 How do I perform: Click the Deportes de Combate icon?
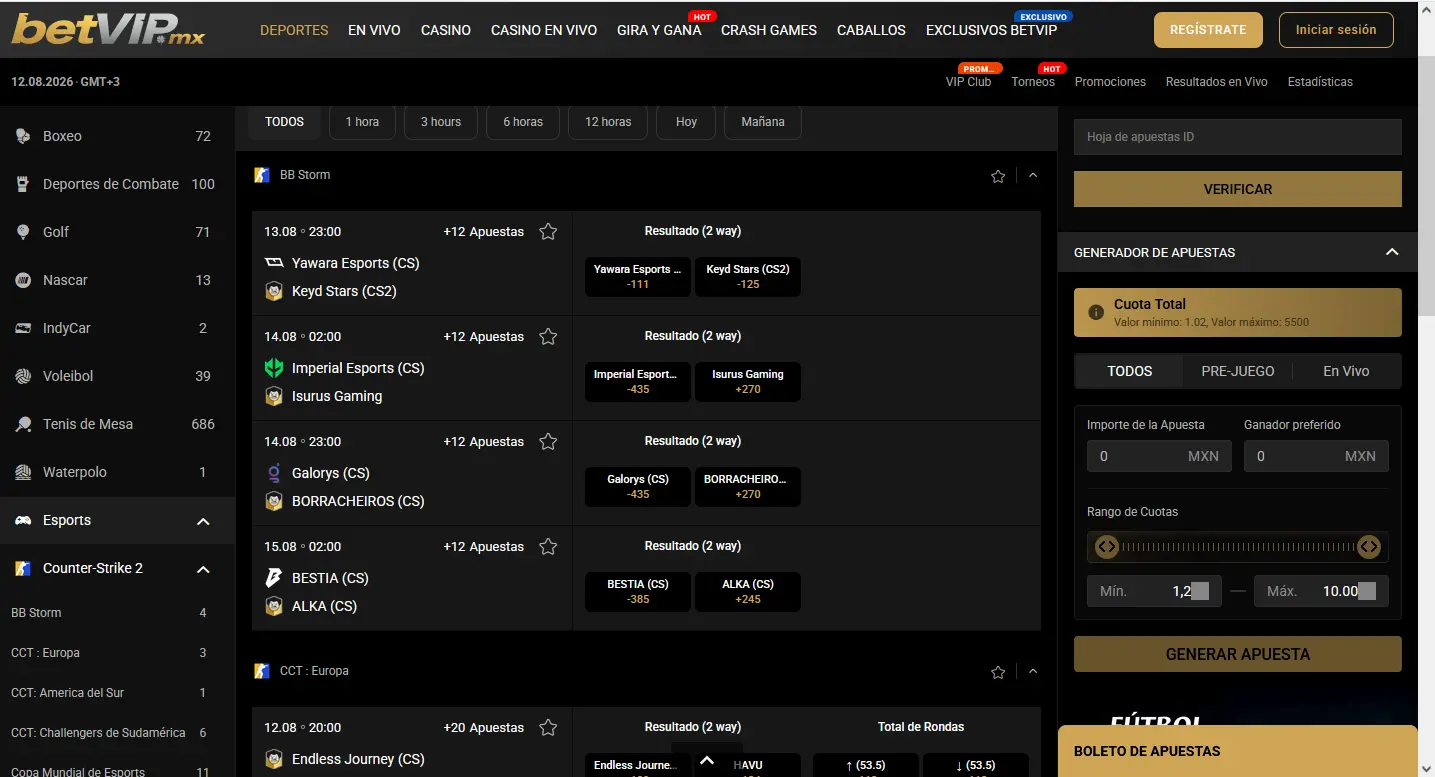(23, 184)
